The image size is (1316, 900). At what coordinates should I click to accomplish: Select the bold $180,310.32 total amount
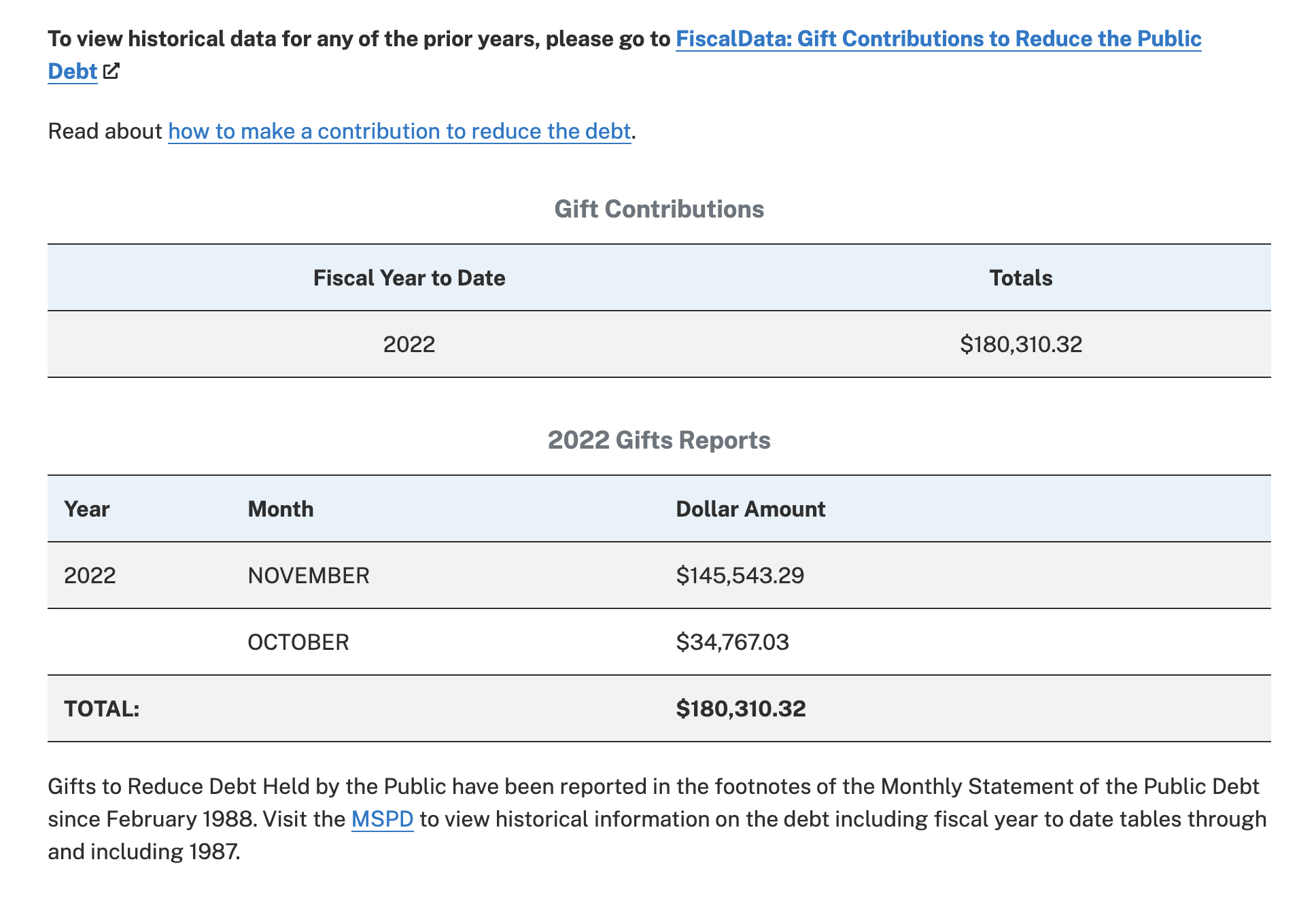tap(741, 709)
